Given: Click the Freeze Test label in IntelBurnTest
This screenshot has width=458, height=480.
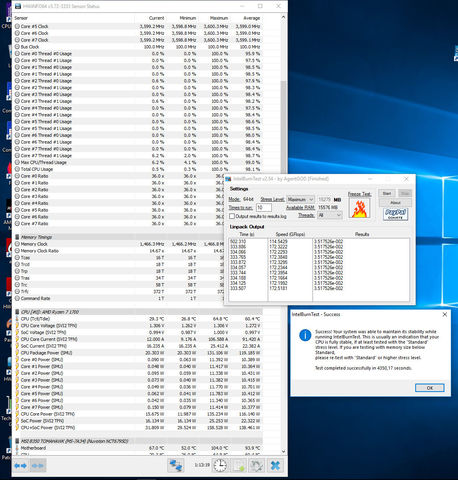Looking at the screenshot, I should (x=359, y=194).
